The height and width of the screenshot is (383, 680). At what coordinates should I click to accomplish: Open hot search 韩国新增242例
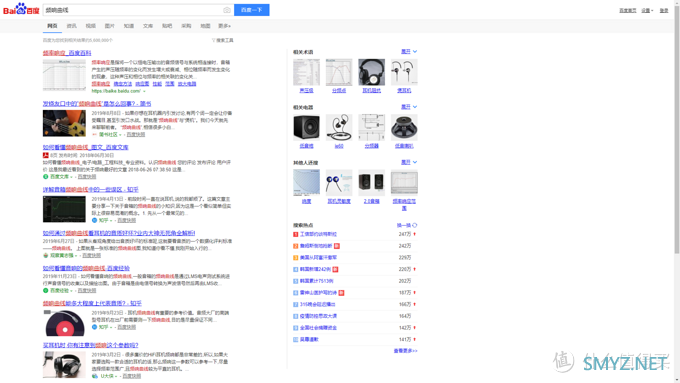tap(315, 269)
